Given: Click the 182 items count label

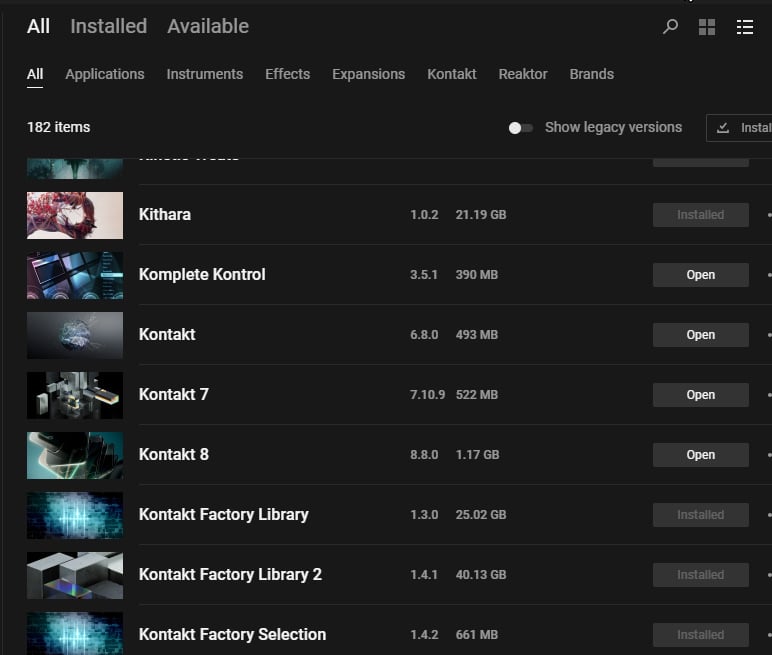Looking at the screenshot, I should [59, 128].
